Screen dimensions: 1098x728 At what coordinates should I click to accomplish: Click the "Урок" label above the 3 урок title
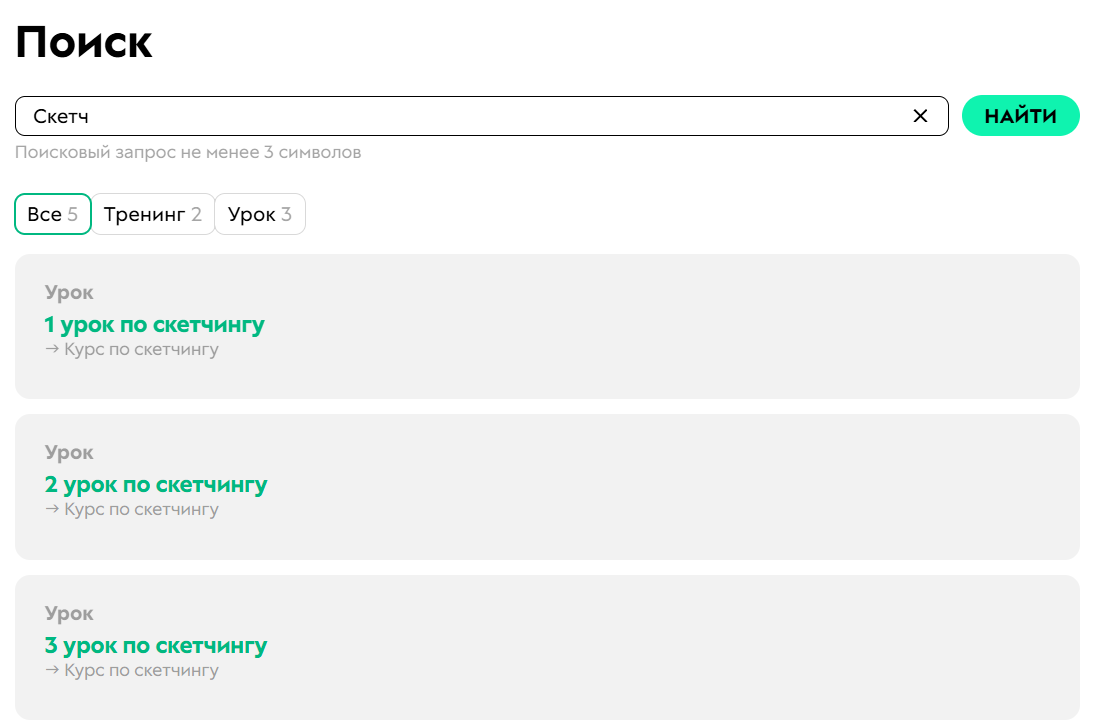pyautogui.click(x=69, y=613)
